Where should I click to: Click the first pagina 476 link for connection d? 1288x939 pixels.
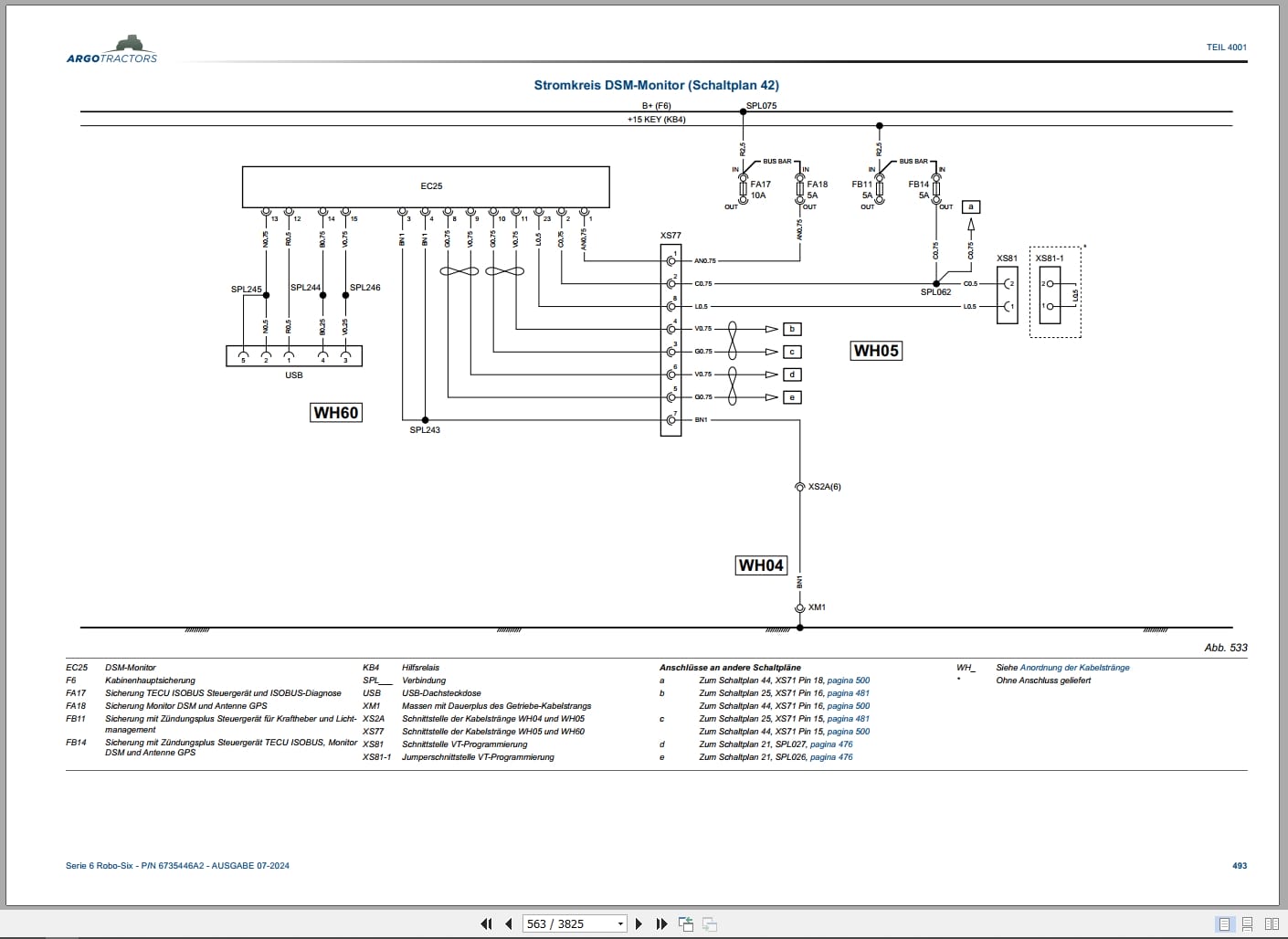coord(831,744)
